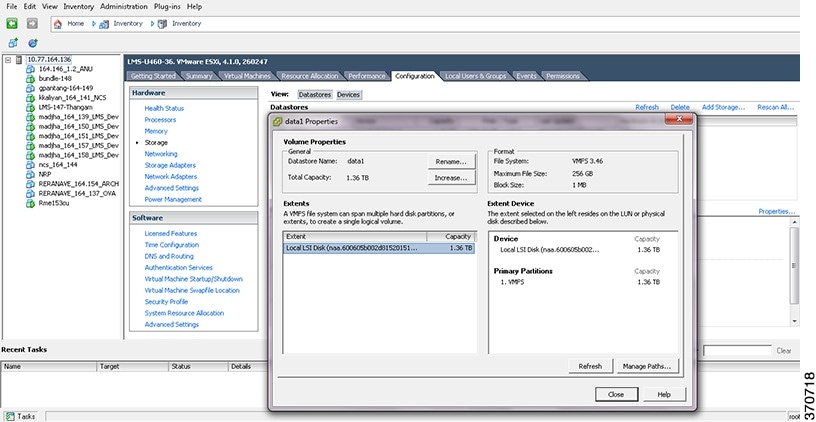This screenshot has width=816, height=422.
Task: Select VM madjha_164_150_LMS_Dev
Action: (79, 126)
